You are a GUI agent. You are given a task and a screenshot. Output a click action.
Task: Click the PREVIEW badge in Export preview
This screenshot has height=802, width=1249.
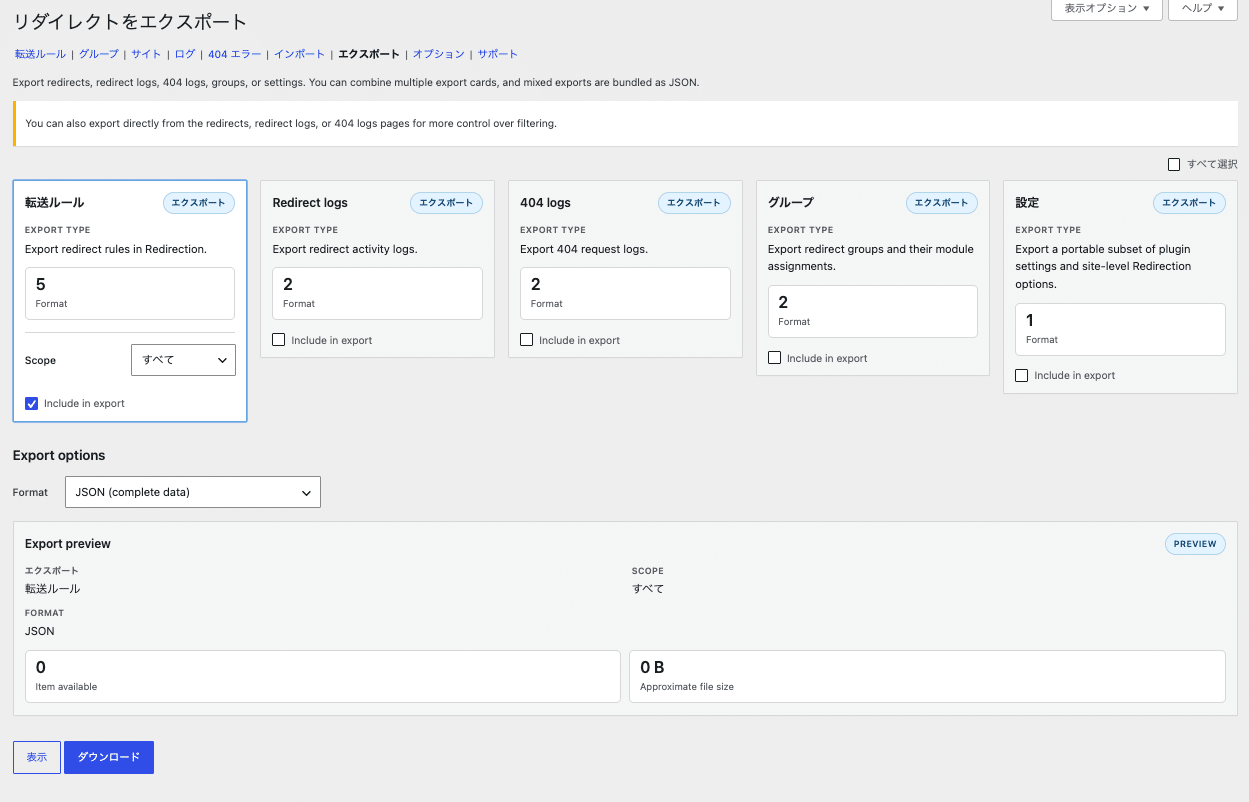pos(1195,544)
